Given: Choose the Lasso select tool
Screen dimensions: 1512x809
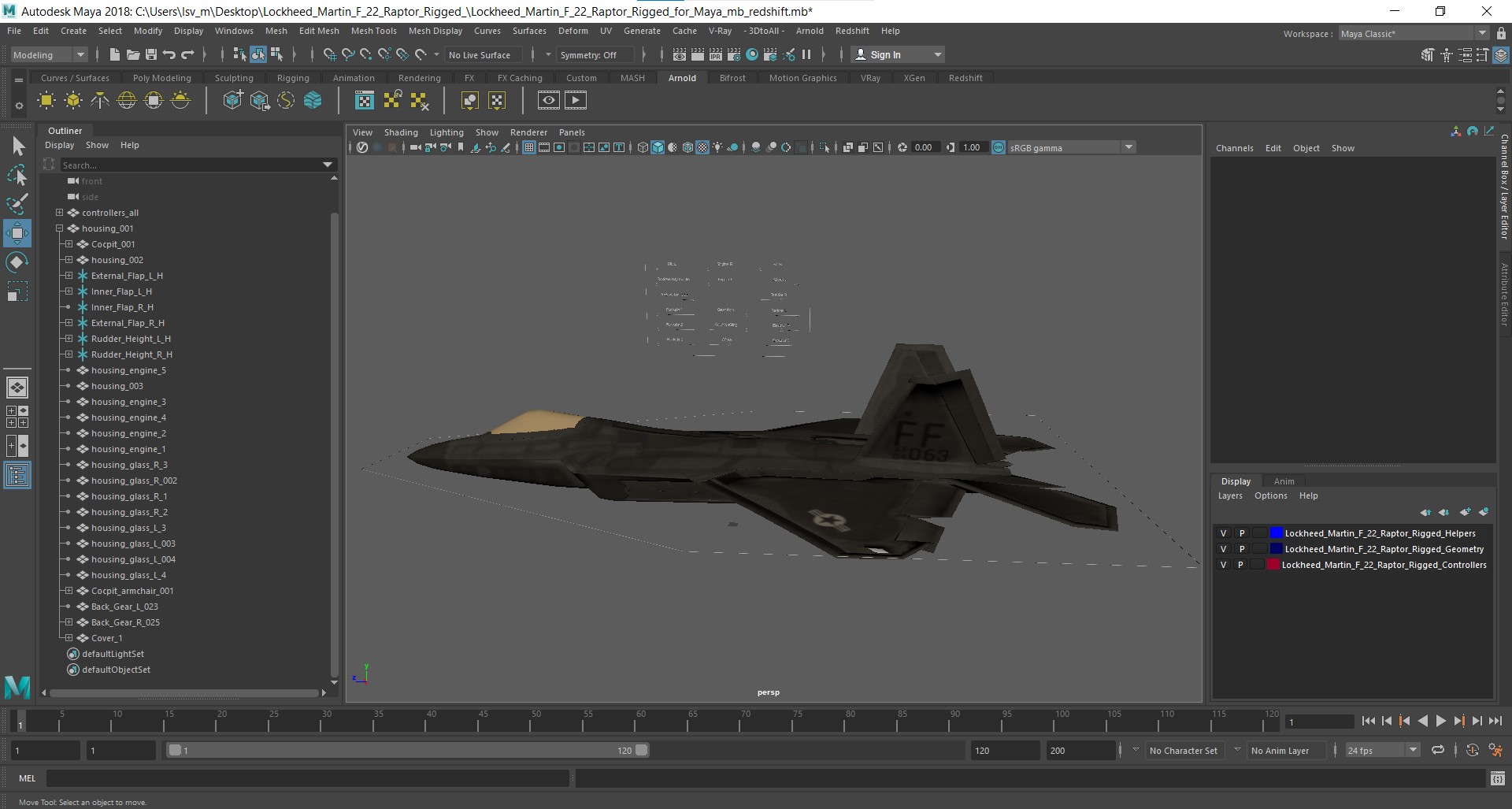Looking at the screenshot, I should point(17,176).
